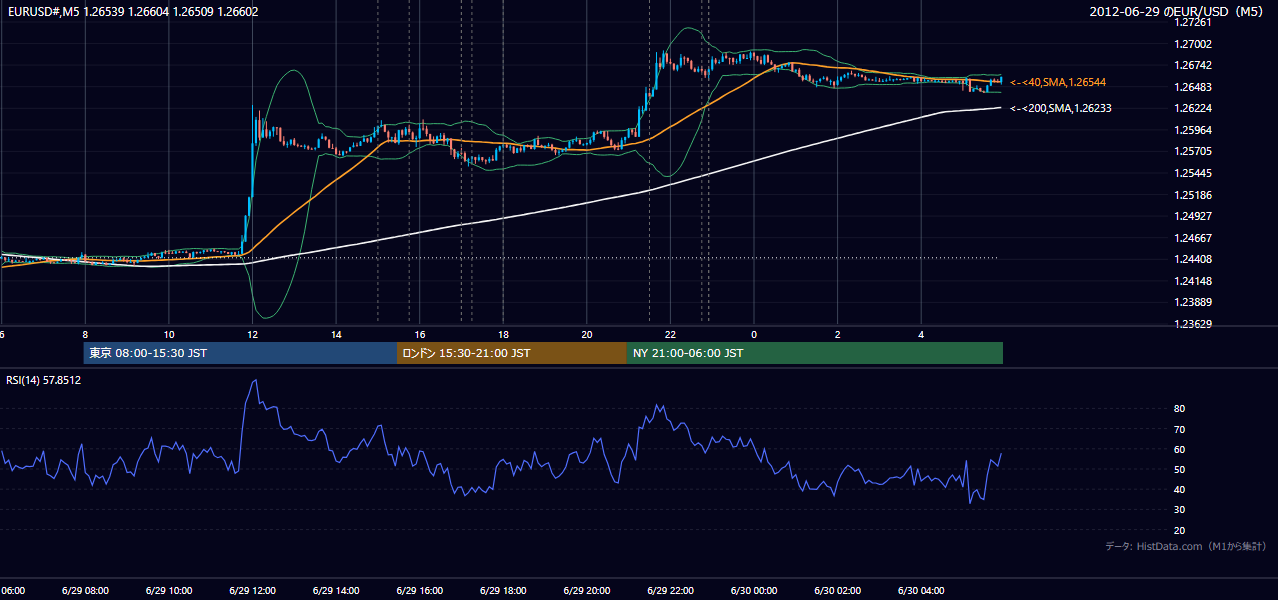Click RSI scale value 80
The width and height of the screenshot is (1278, 600).
point(1180,409)
